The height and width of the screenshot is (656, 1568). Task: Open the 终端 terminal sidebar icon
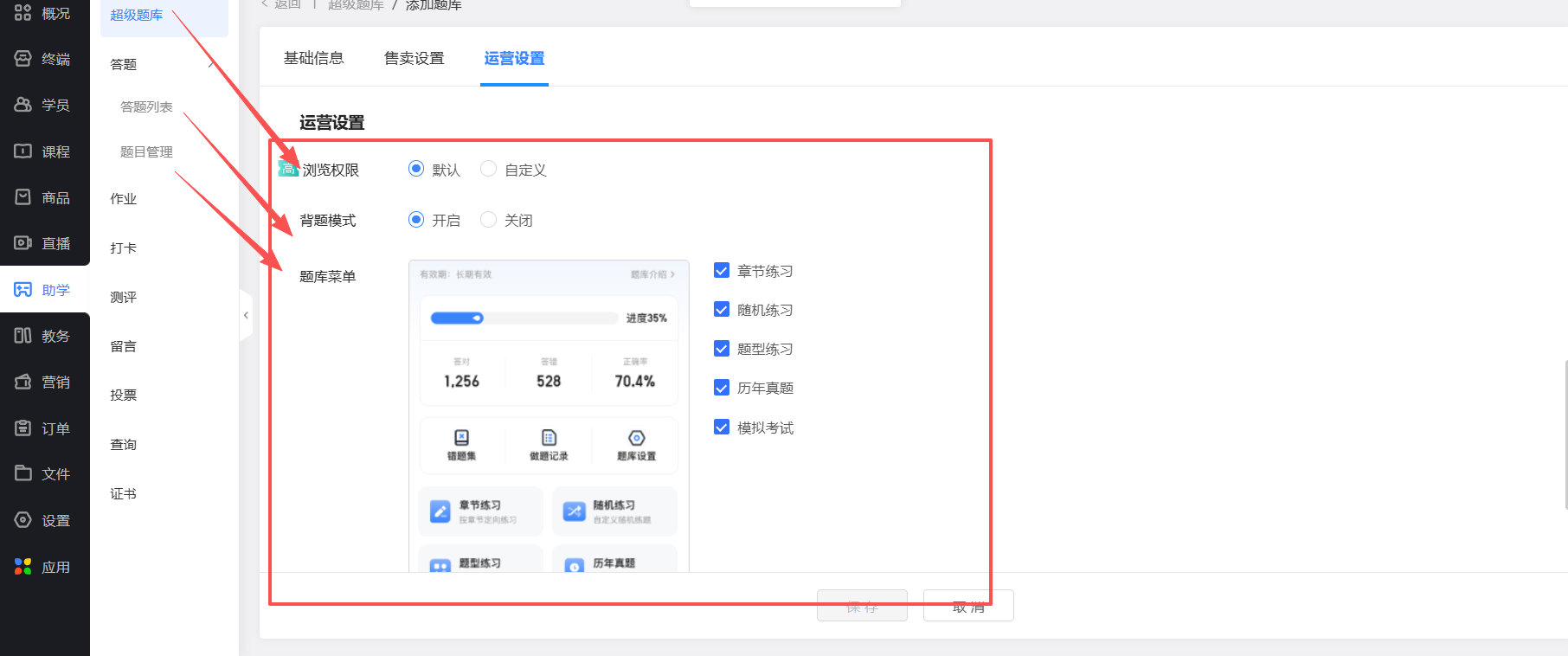tap(23, 59)
